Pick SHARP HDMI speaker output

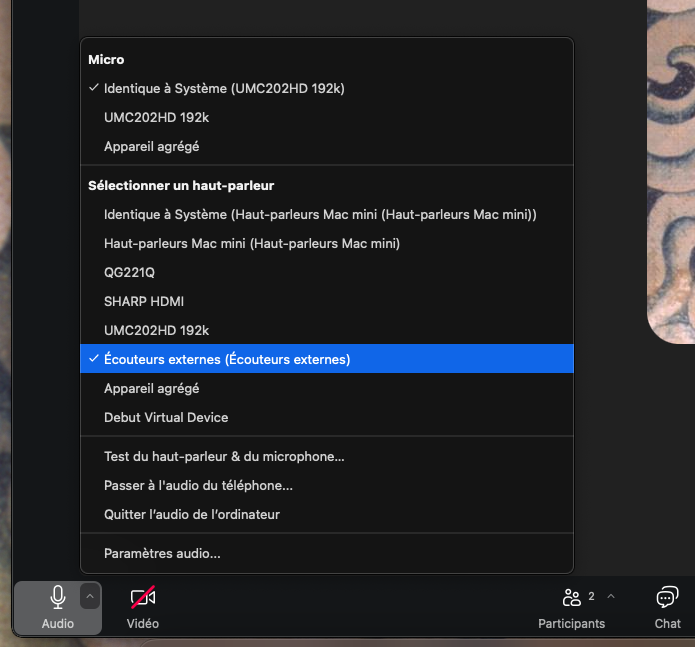click(144, 301)
